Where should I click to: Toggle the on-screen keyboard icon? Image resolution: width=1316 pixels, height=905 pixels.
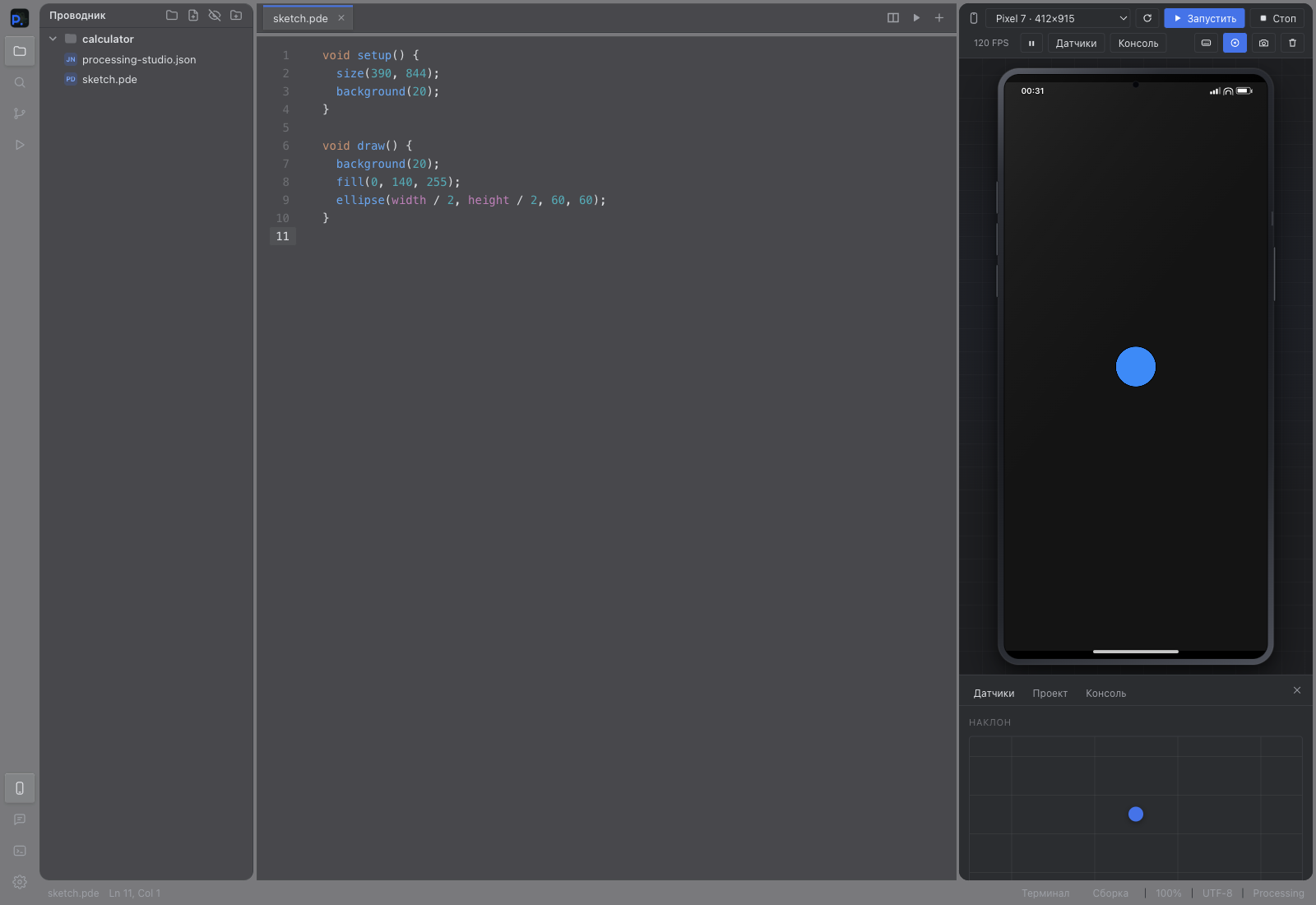tap(1206, 43)
